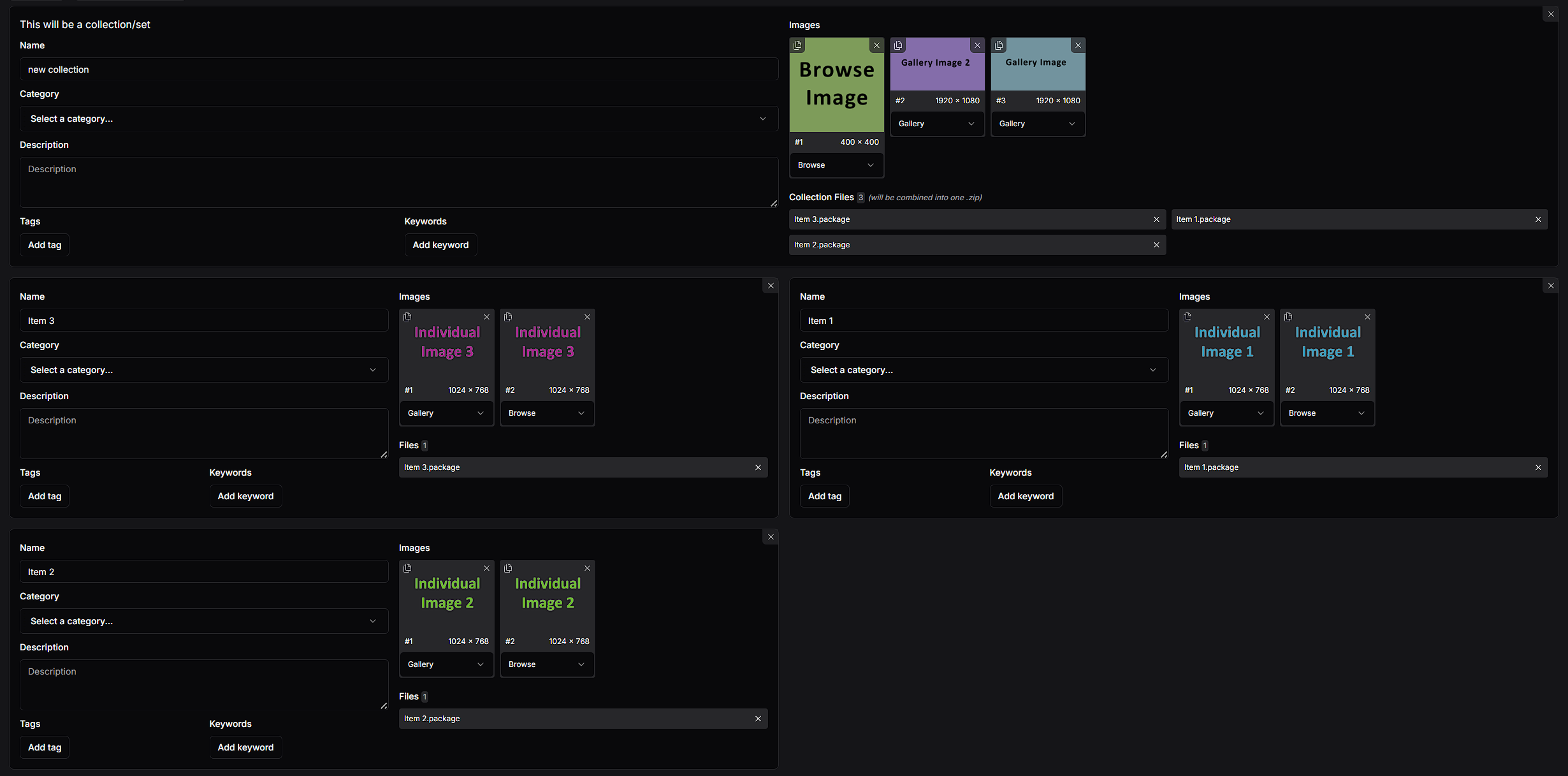Open Browse dropdown on second Individual Image 2
Image resolution: width=1568 pixels, height=776 pixels.
(x=546, y=664)
